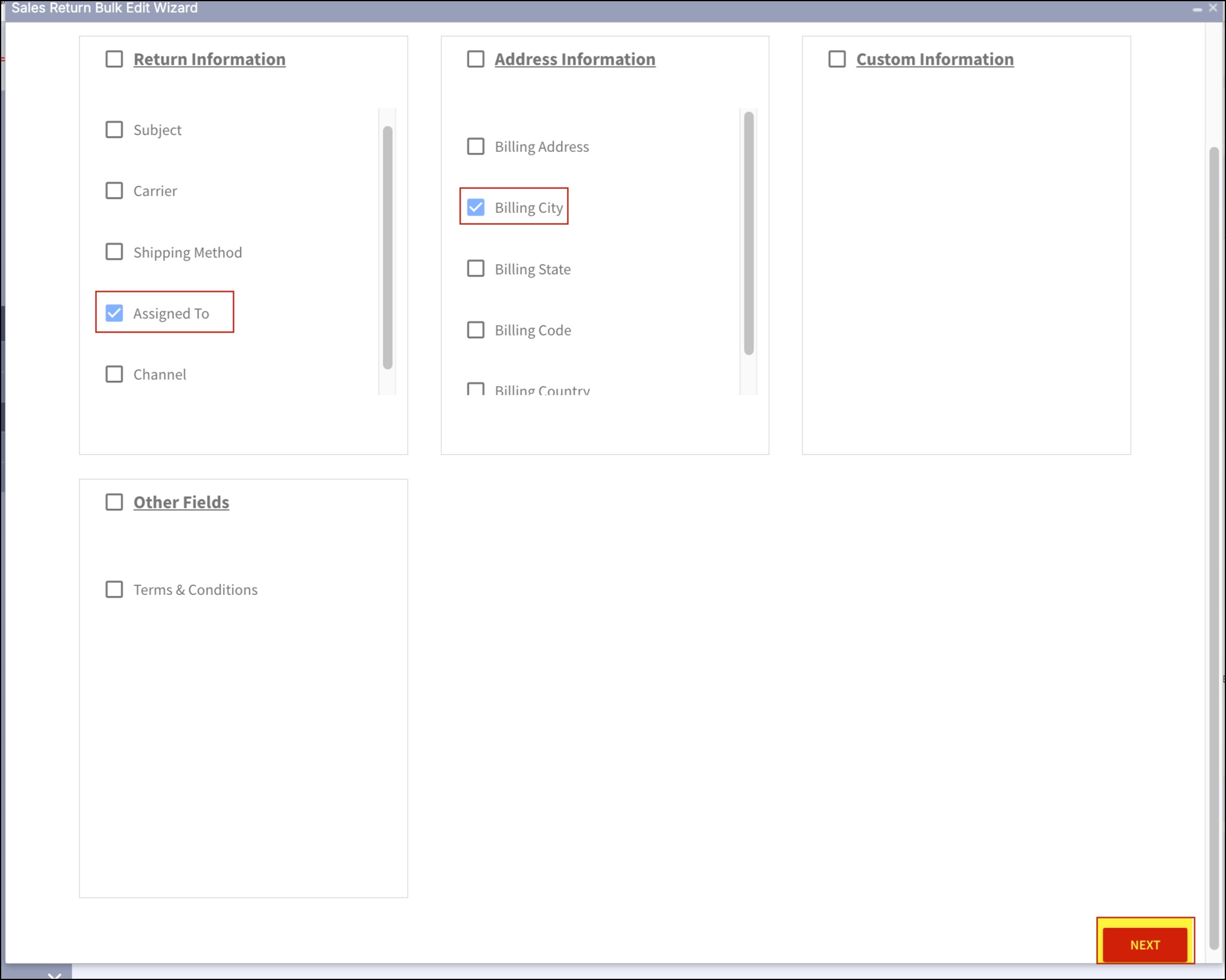This screenshot has width=1226, height=980.
Task: Check the Billing Address checkbox
Action: (x=475, y=146)
